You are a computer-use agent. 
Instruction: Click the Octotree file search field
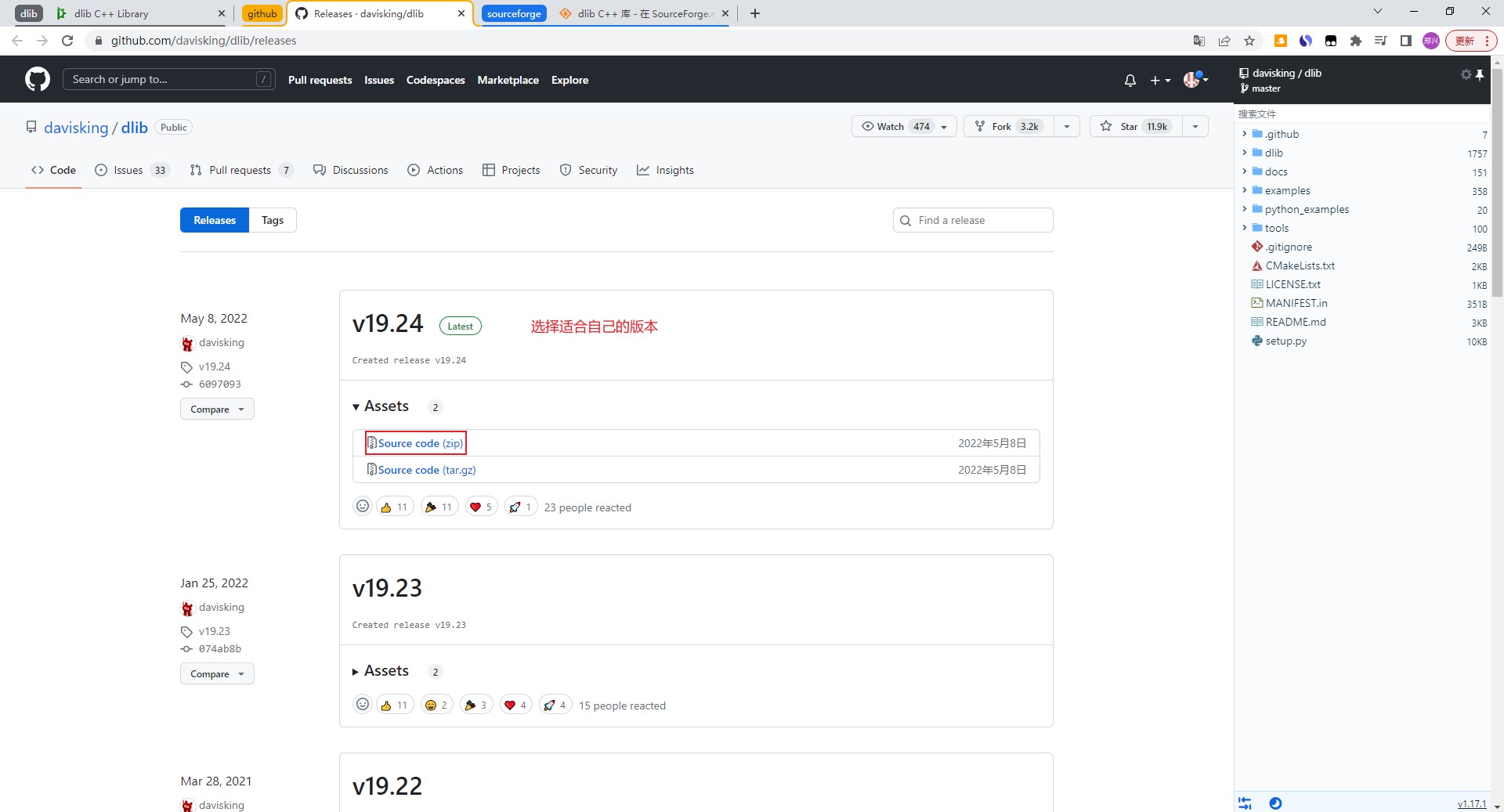[1362, 114]
